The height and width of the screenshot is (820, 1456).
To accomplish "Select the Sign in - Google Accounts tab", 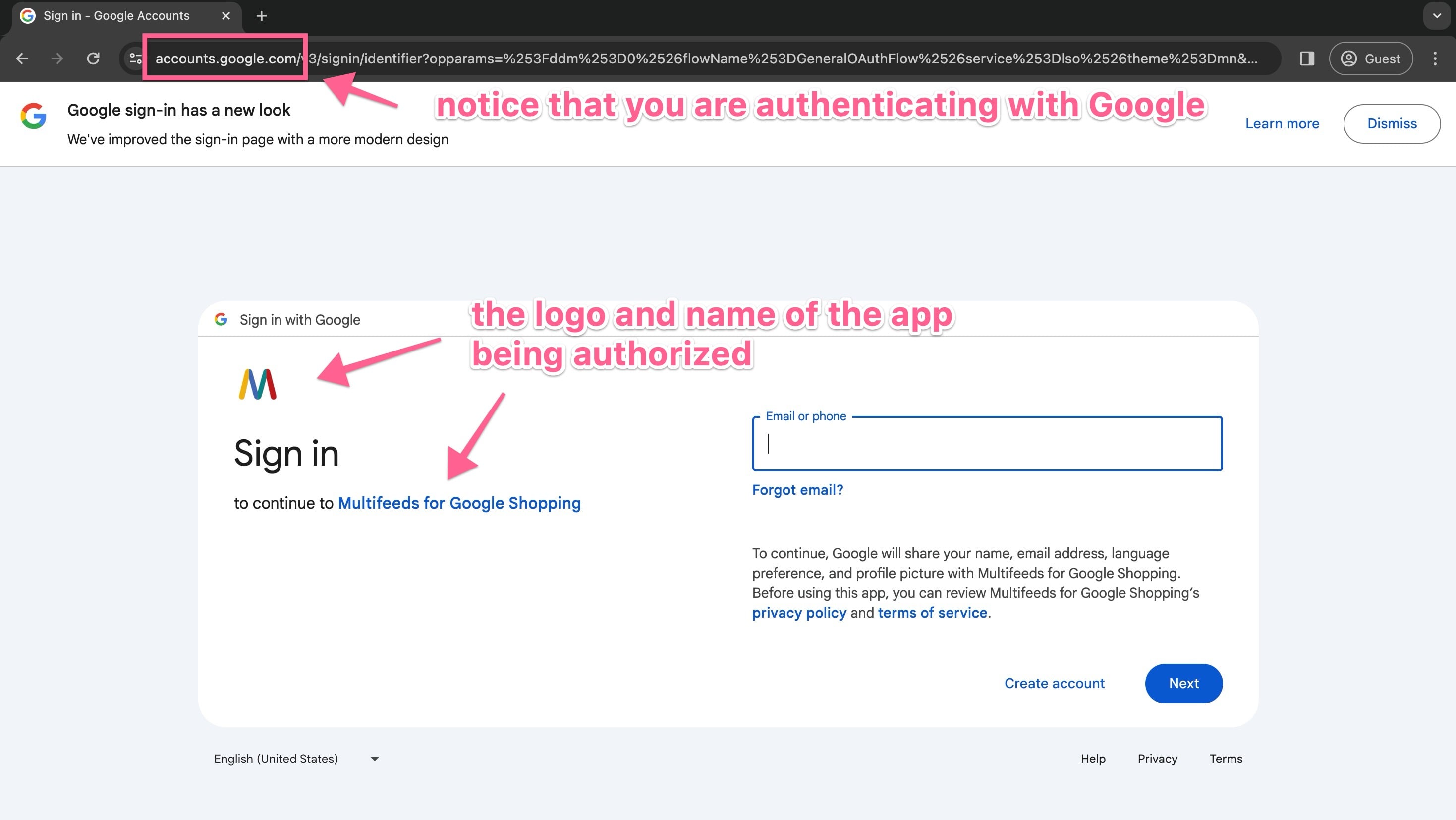I will tap(126, 16).
